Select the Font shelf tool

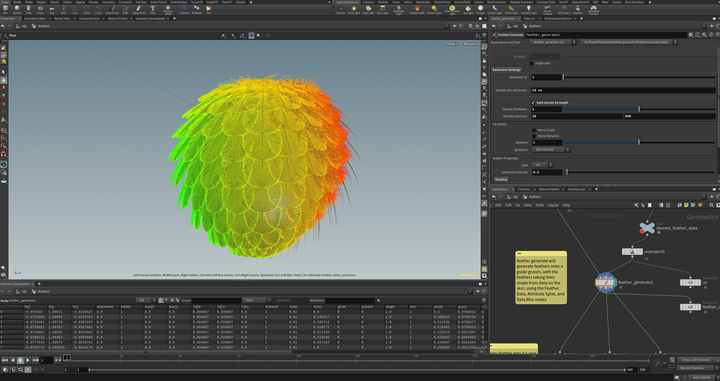[153, 10]
